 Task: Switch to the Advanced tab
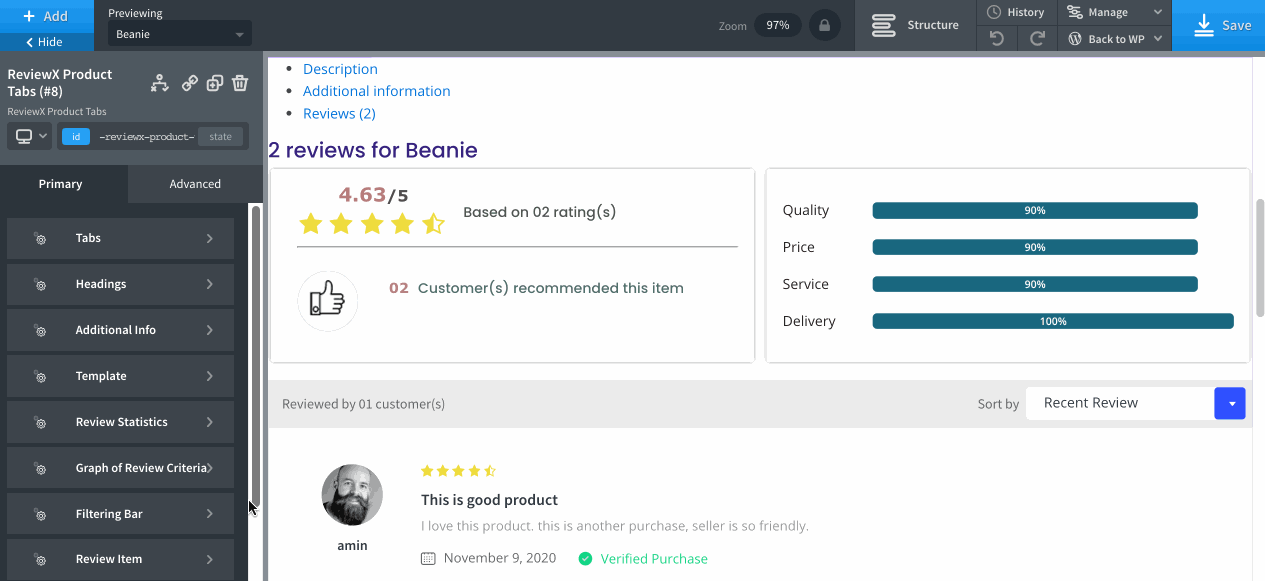[195, 184]
